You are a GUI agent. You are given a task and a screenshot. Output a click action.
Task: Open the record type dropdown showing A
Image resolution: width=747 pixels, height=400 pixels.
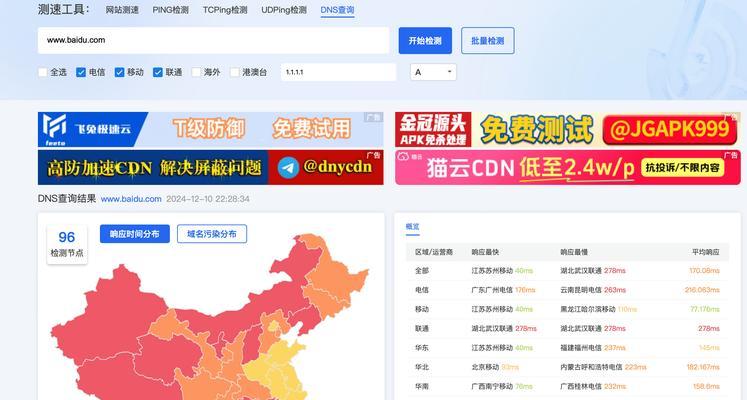coord(433,72)
